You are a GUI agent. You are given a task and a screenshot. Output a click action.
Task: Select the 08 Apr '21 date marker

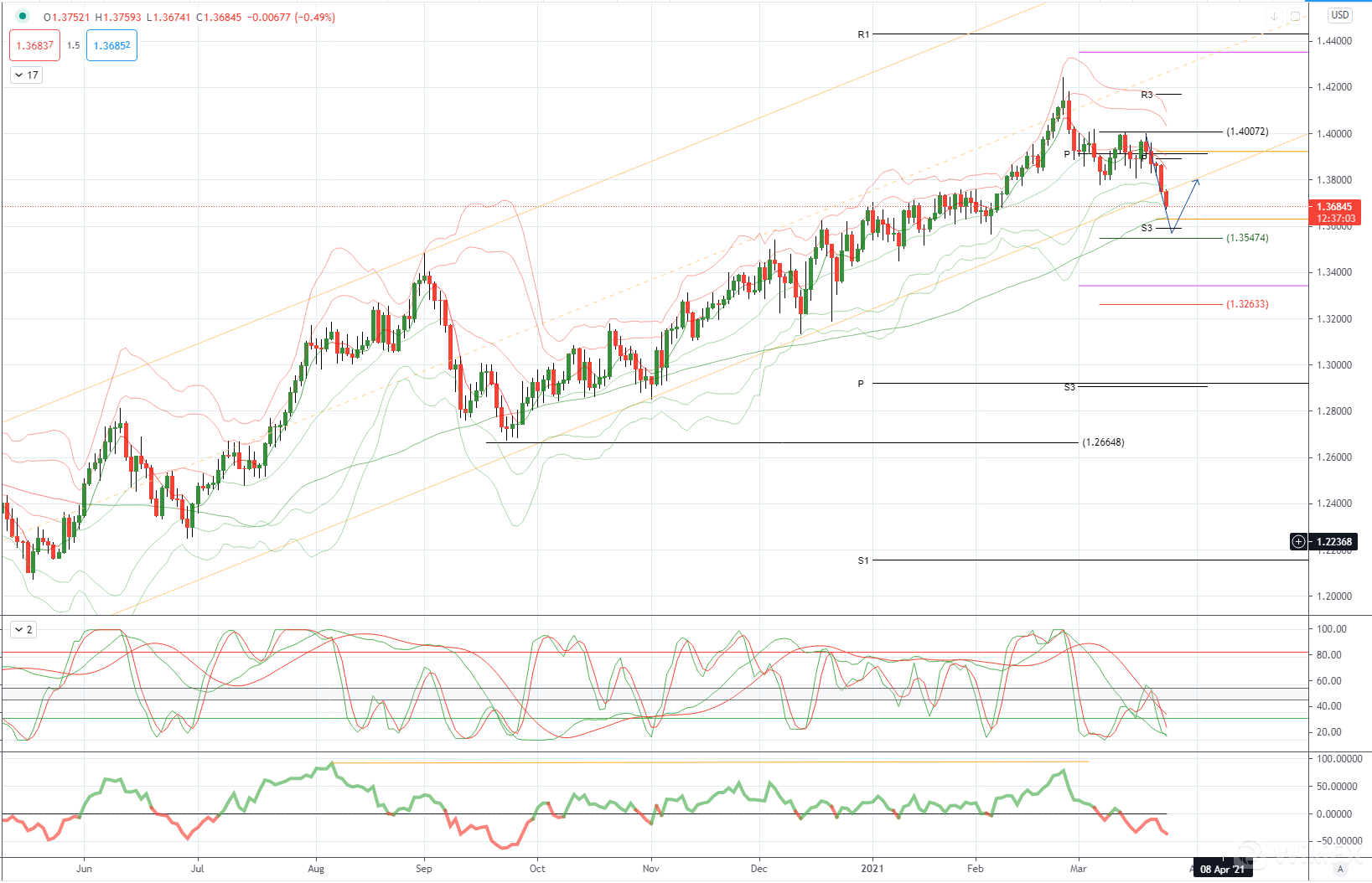(1222, 870)
